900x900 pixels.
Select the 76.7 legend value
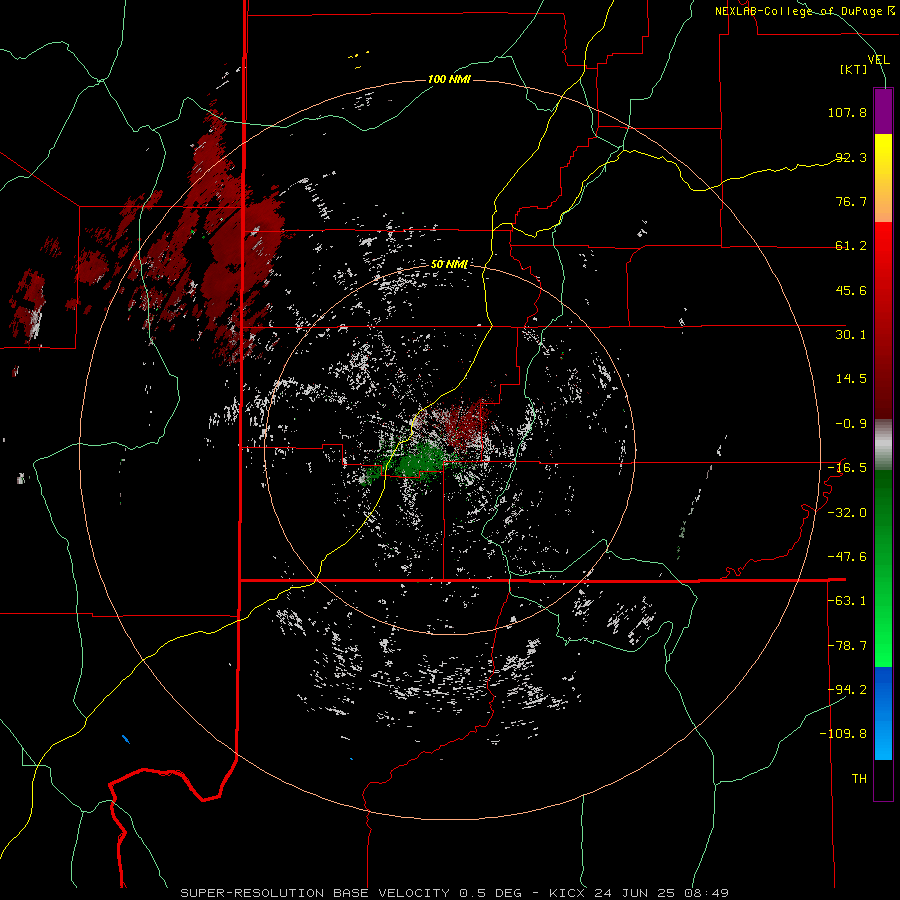point(851,201)
